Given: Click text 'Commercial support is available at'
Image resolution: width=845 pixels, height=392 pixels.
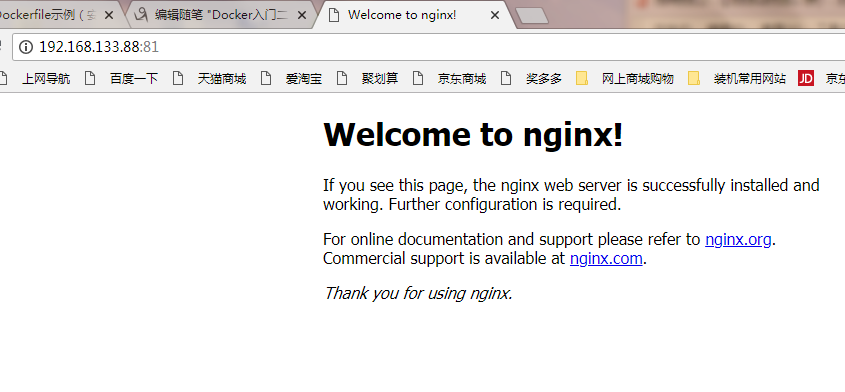Looking at the screenshot, I should [444, 259].
